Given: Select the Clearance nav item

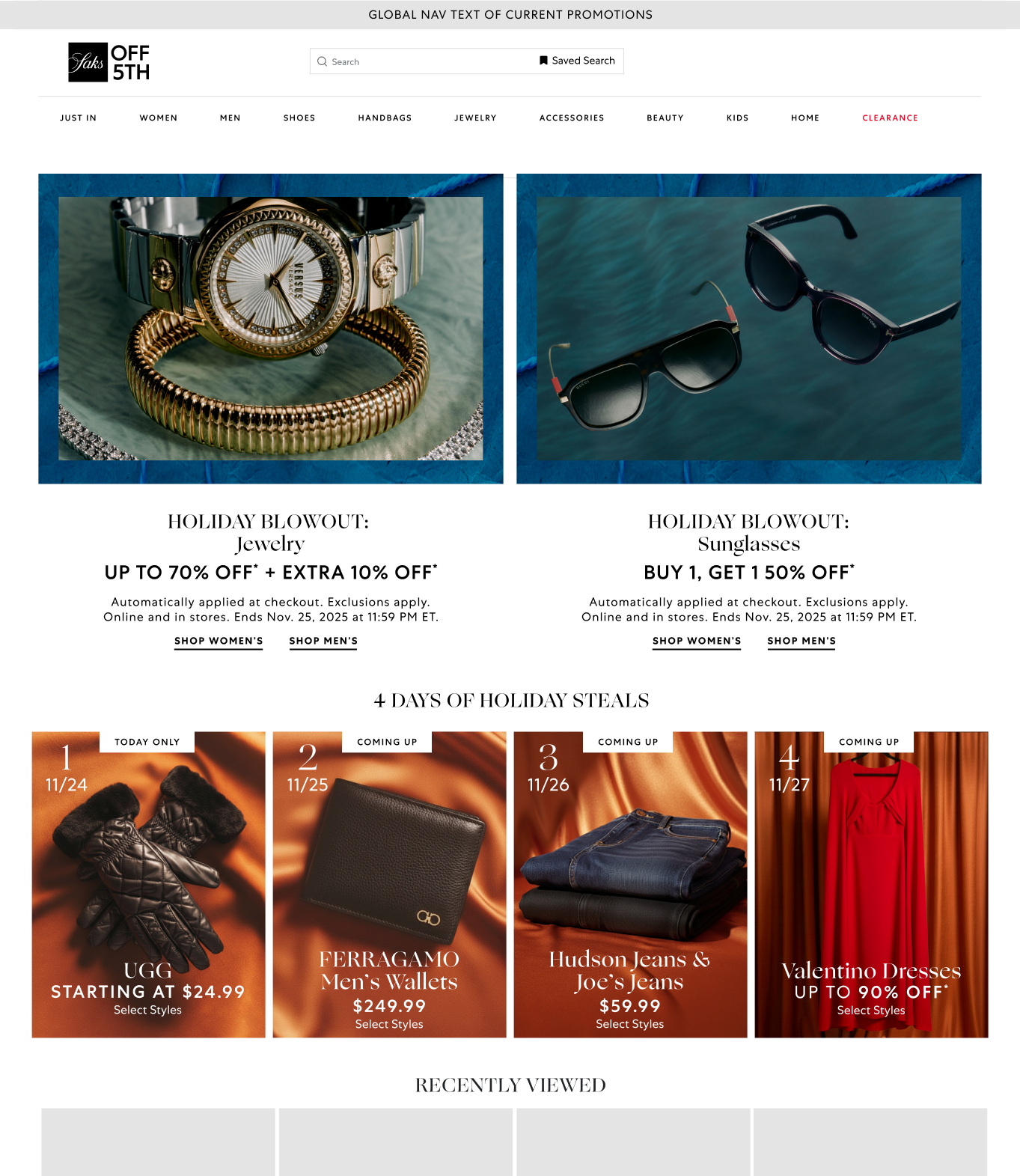Looking at the screenshot, I should 890,118.
